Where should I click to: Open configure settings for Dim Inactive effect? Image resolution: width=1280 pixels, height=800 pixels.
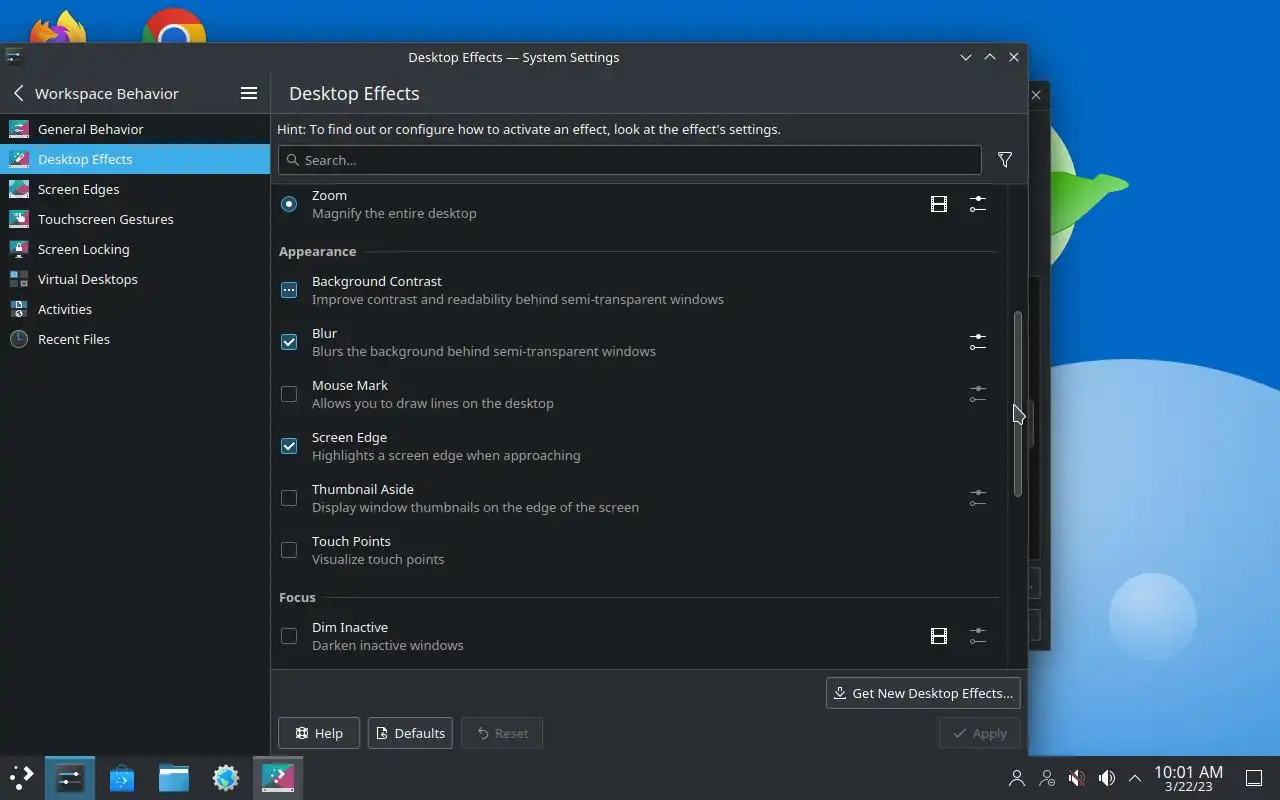978,636
